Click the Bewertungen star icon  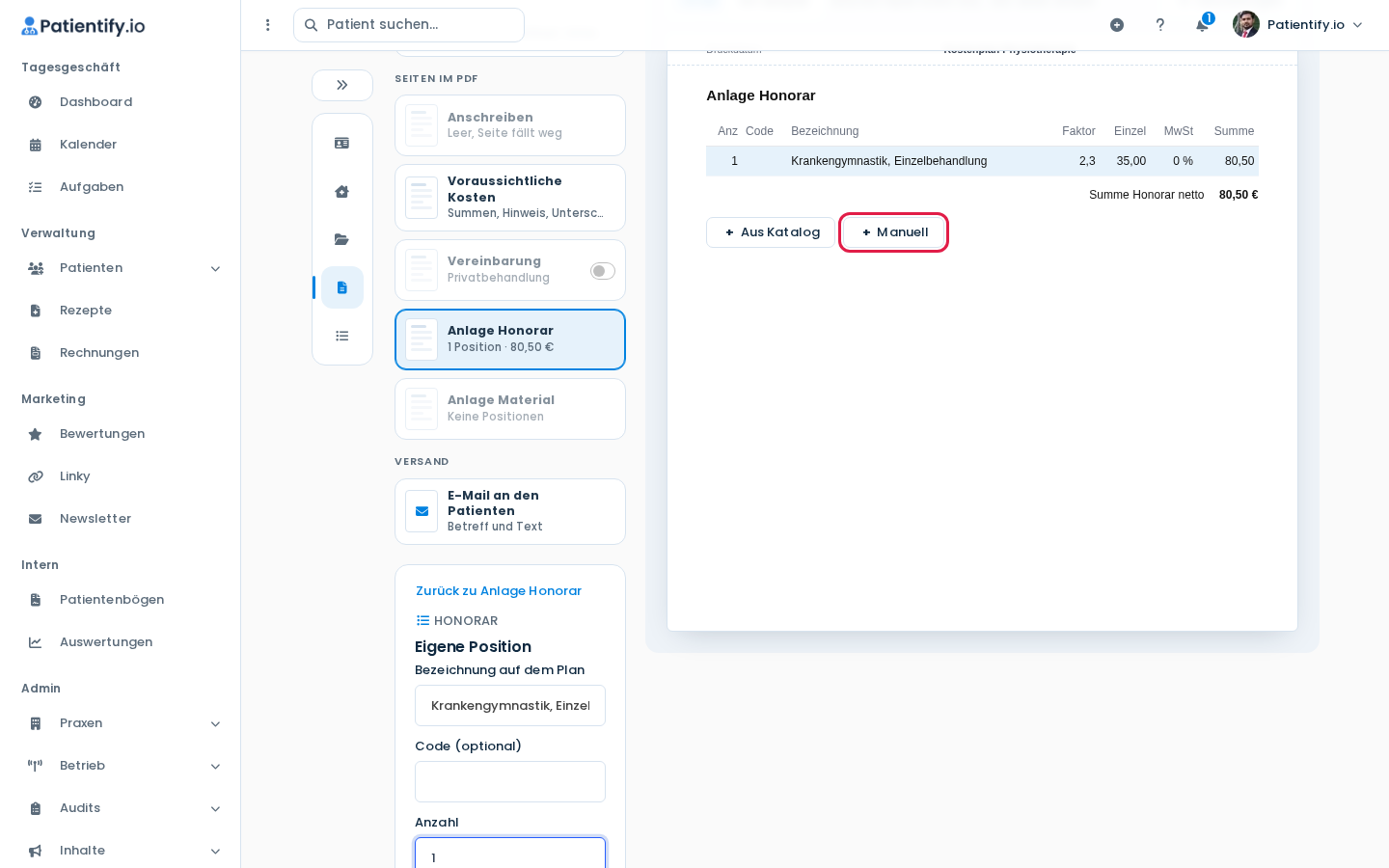36,434
